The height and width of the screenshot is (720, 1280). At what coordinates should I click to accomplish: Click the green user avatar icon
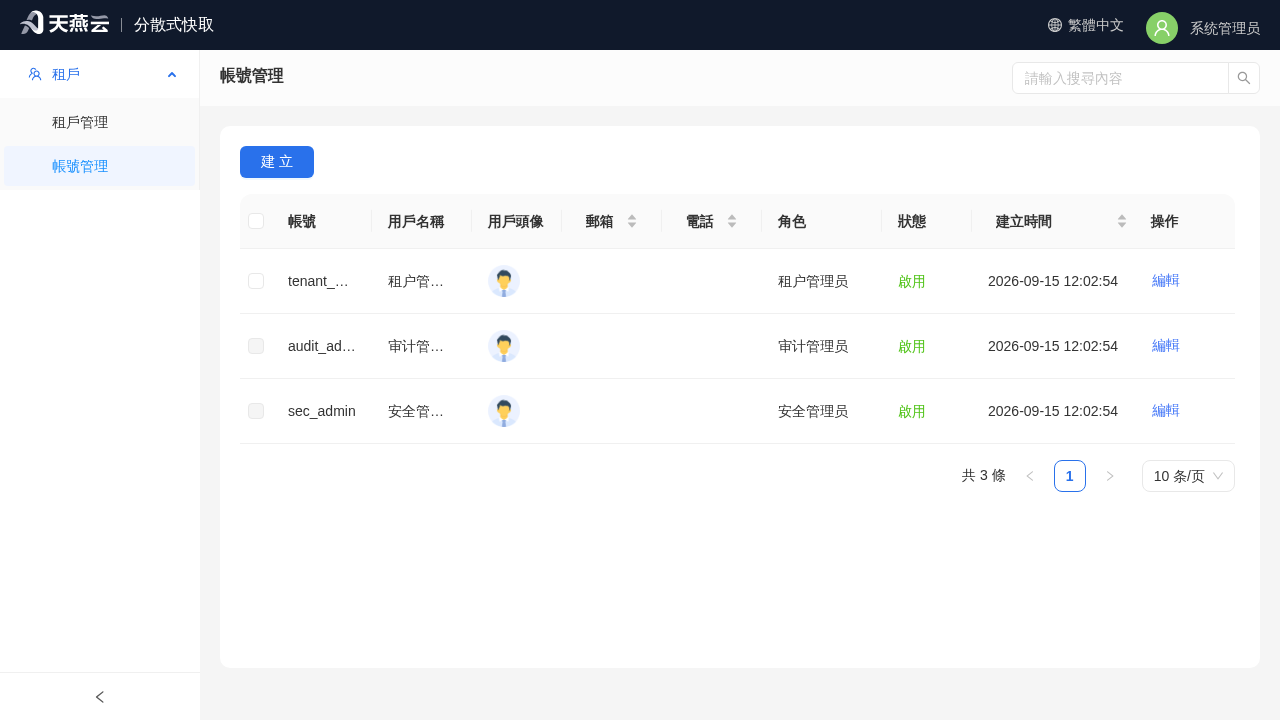1162,28
